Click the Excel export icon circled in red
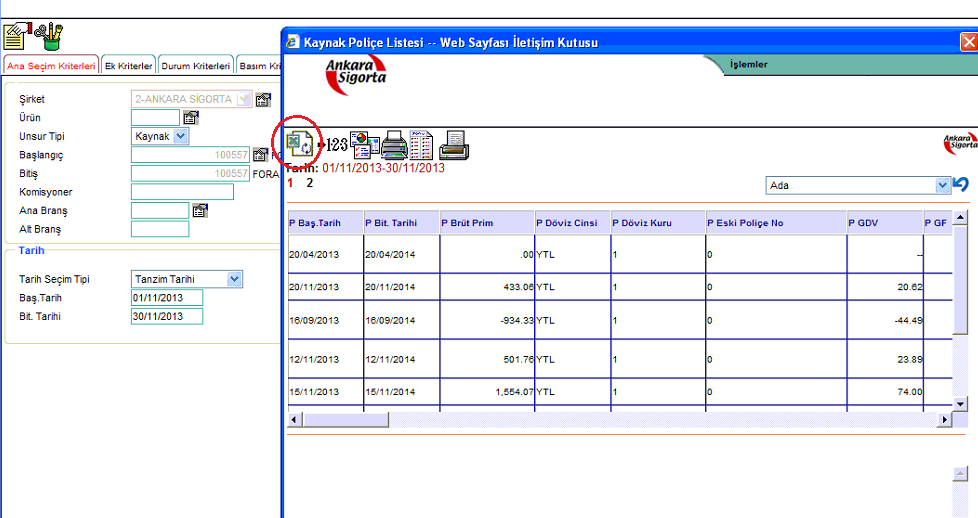Image resolution: width=978 pixels, height=518 pixels. [x=300, y=144]
